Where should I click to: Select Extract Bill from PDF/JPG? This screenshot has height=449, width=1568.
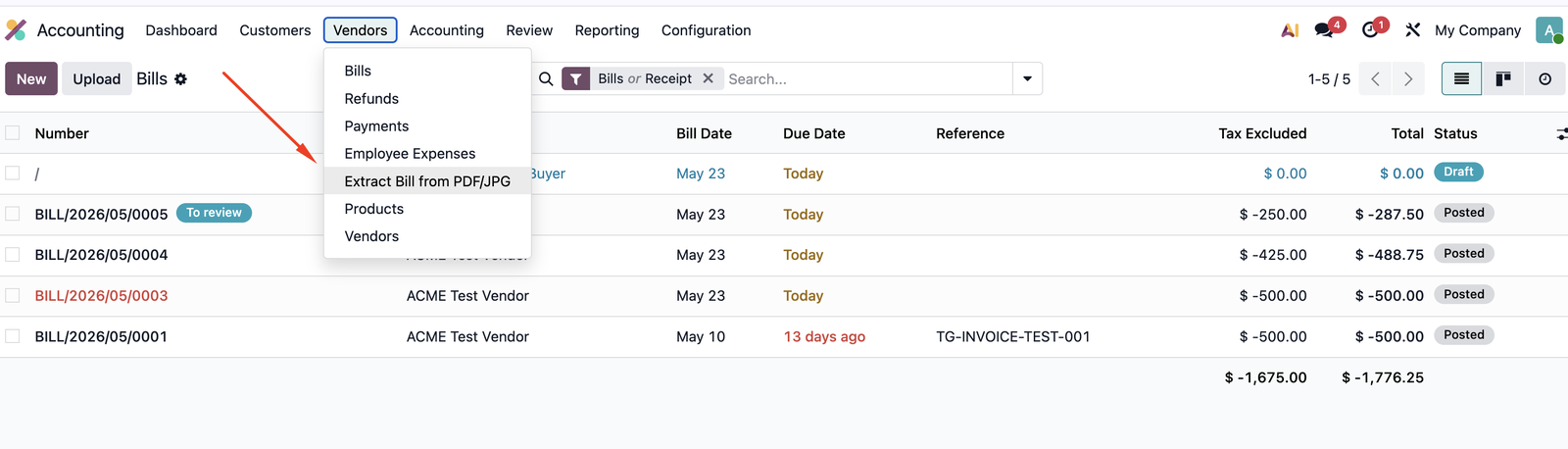(427, 181)
